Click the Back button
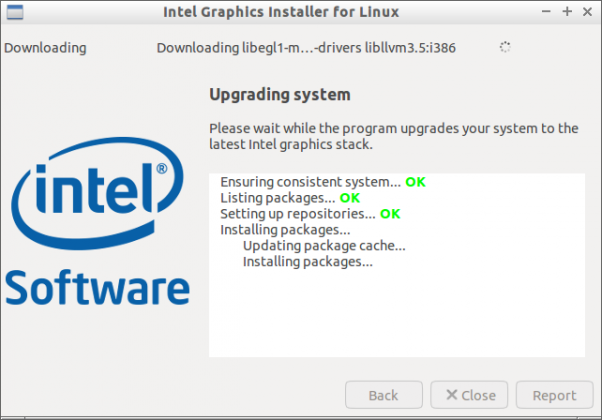Screen dimensions: 602x420 pyautogui.click(x=384, y=395)
